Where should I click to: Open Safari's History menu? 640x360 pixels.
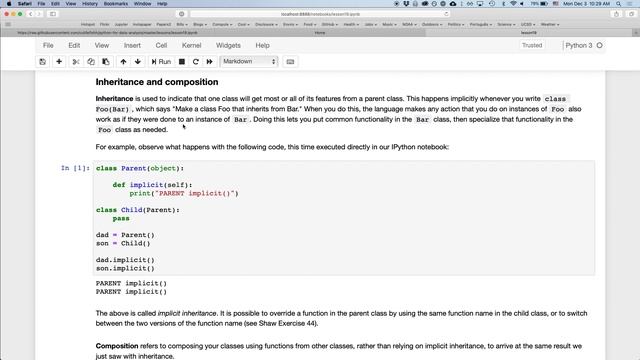(x=90, y=4)
